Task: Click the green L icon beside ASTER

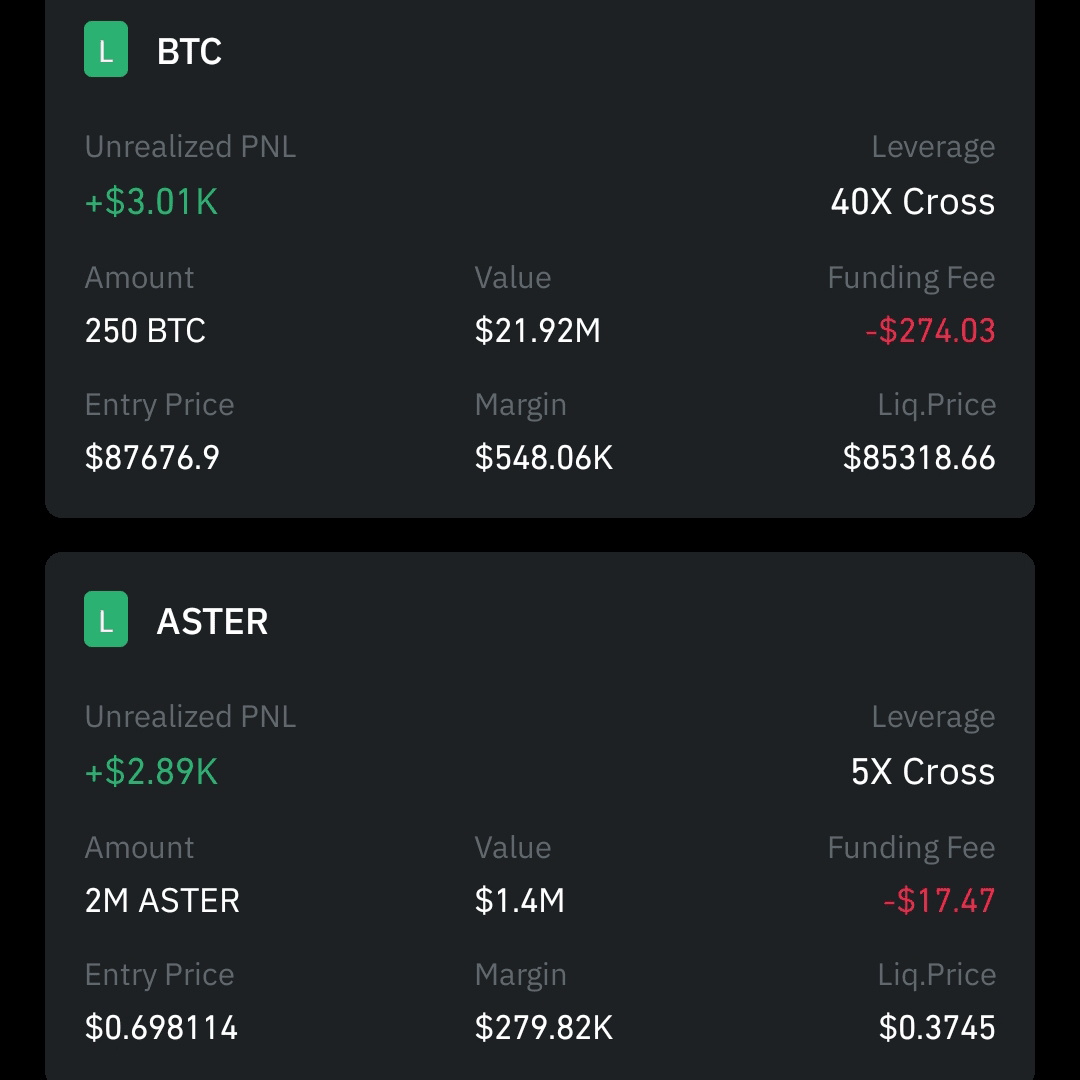Action: click(106, 619)
